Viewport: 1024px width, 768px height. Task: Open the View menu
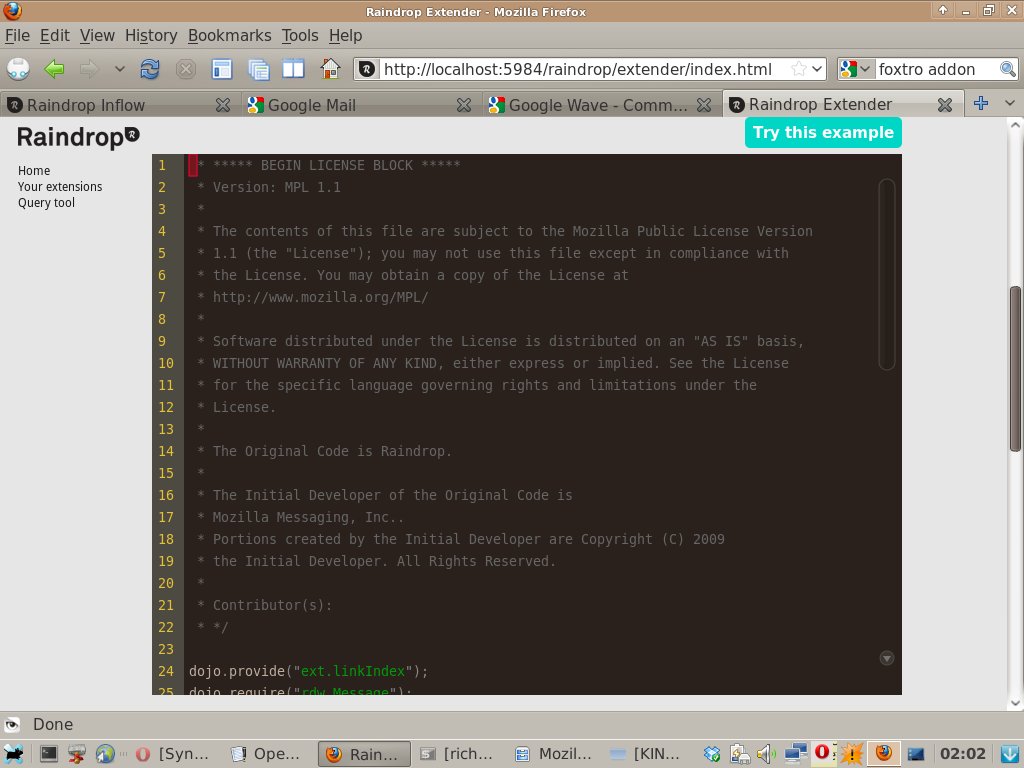point(97,35)
